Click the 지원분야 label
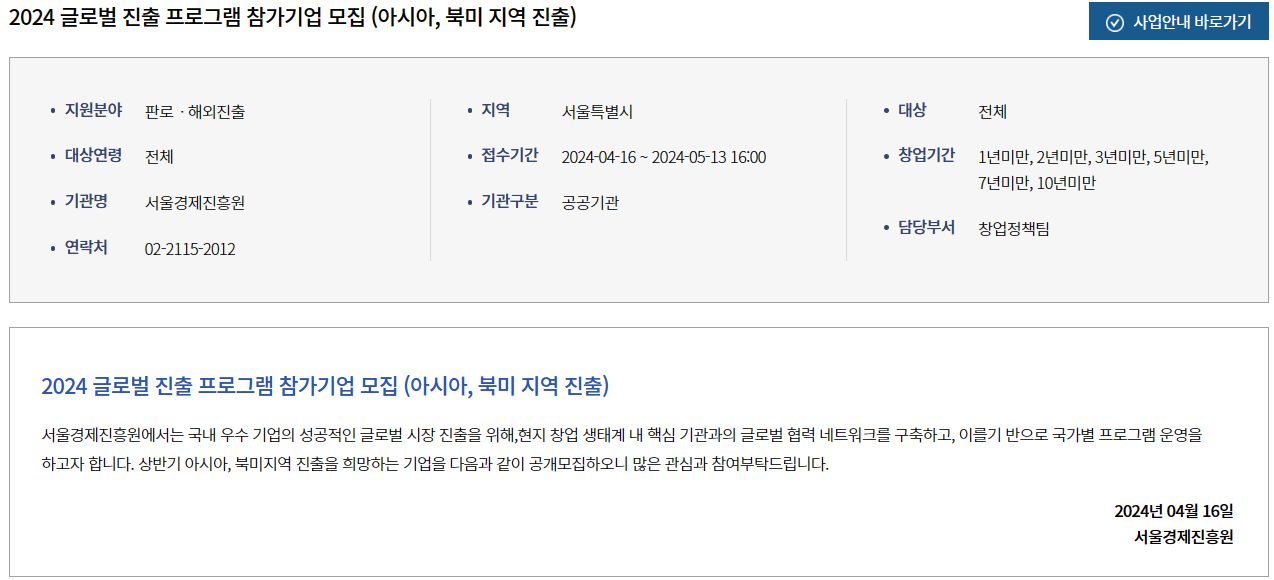 coord(93,110)
